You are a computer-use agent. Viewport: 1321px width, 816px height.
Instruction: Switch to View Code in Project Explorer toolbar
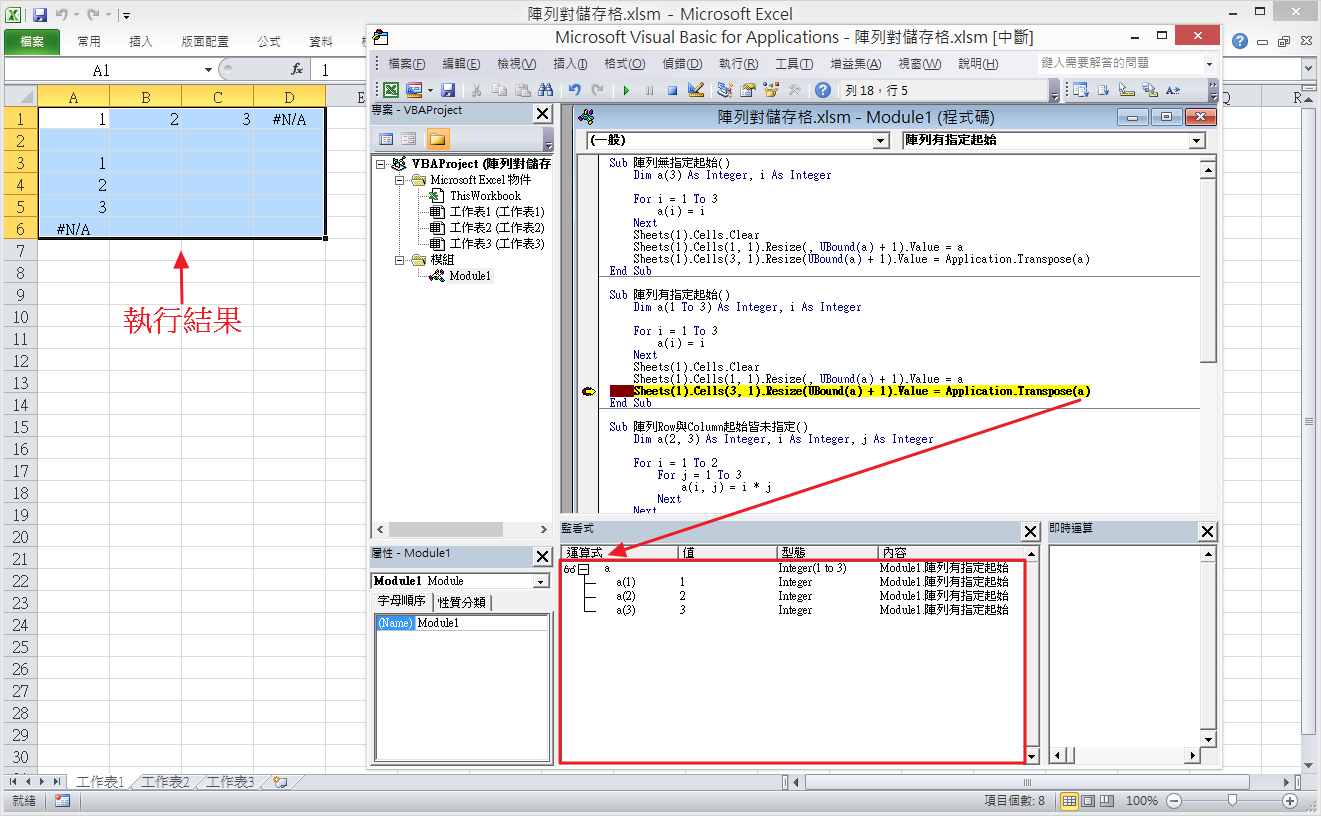pos(388,138)
